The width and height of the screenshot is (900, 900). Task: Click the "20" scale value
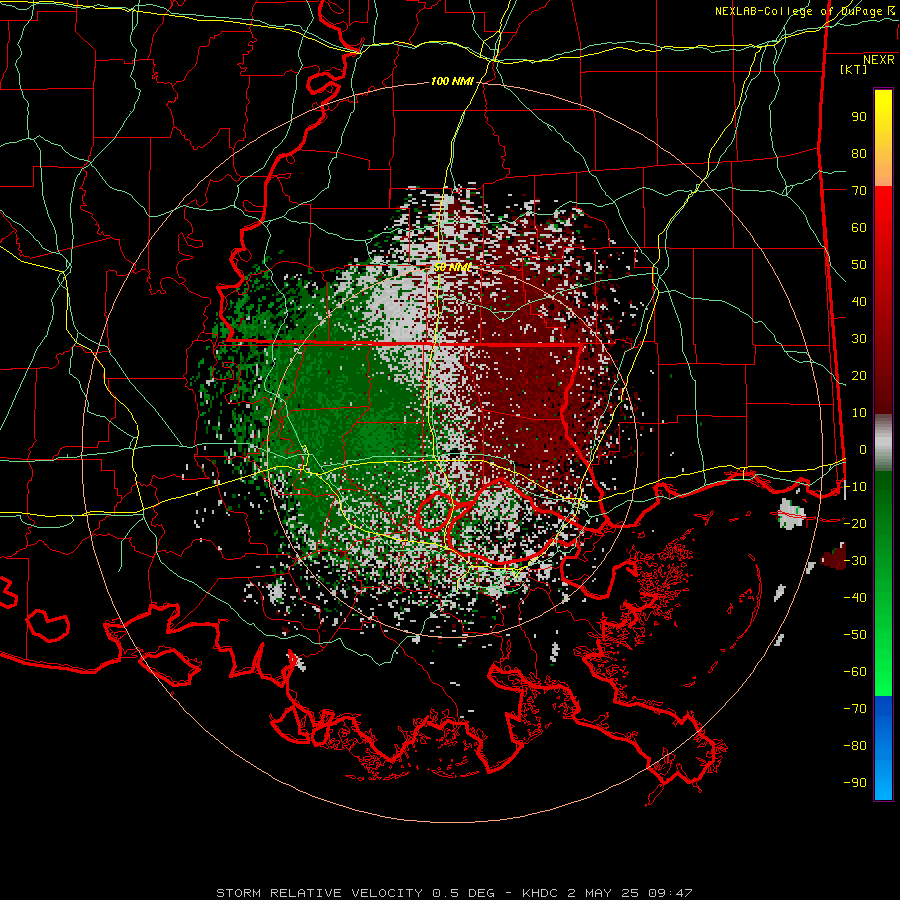point(859,375)
